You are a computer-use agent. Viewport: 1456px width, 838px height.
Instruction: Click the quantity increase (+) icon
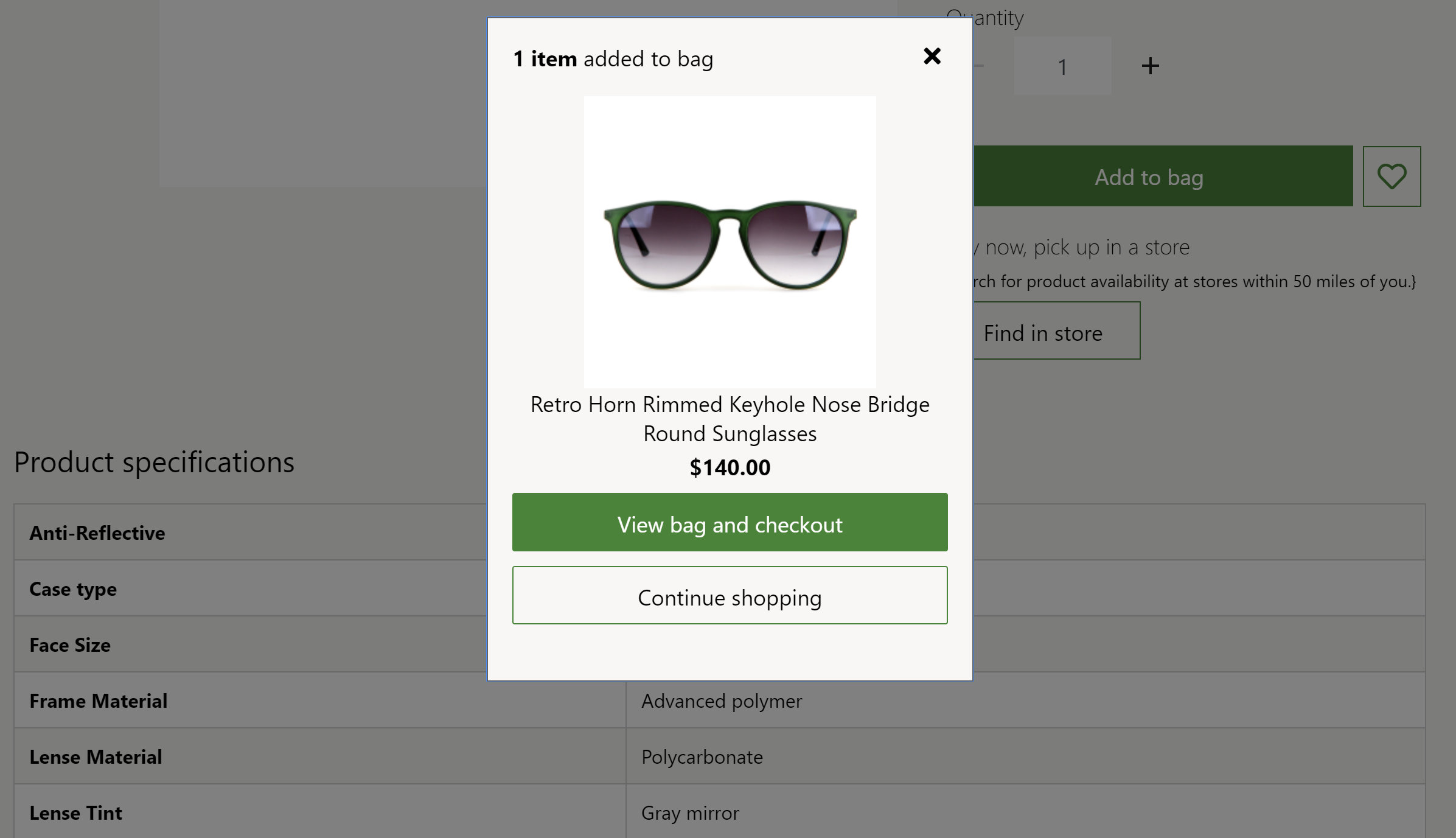1150,66
